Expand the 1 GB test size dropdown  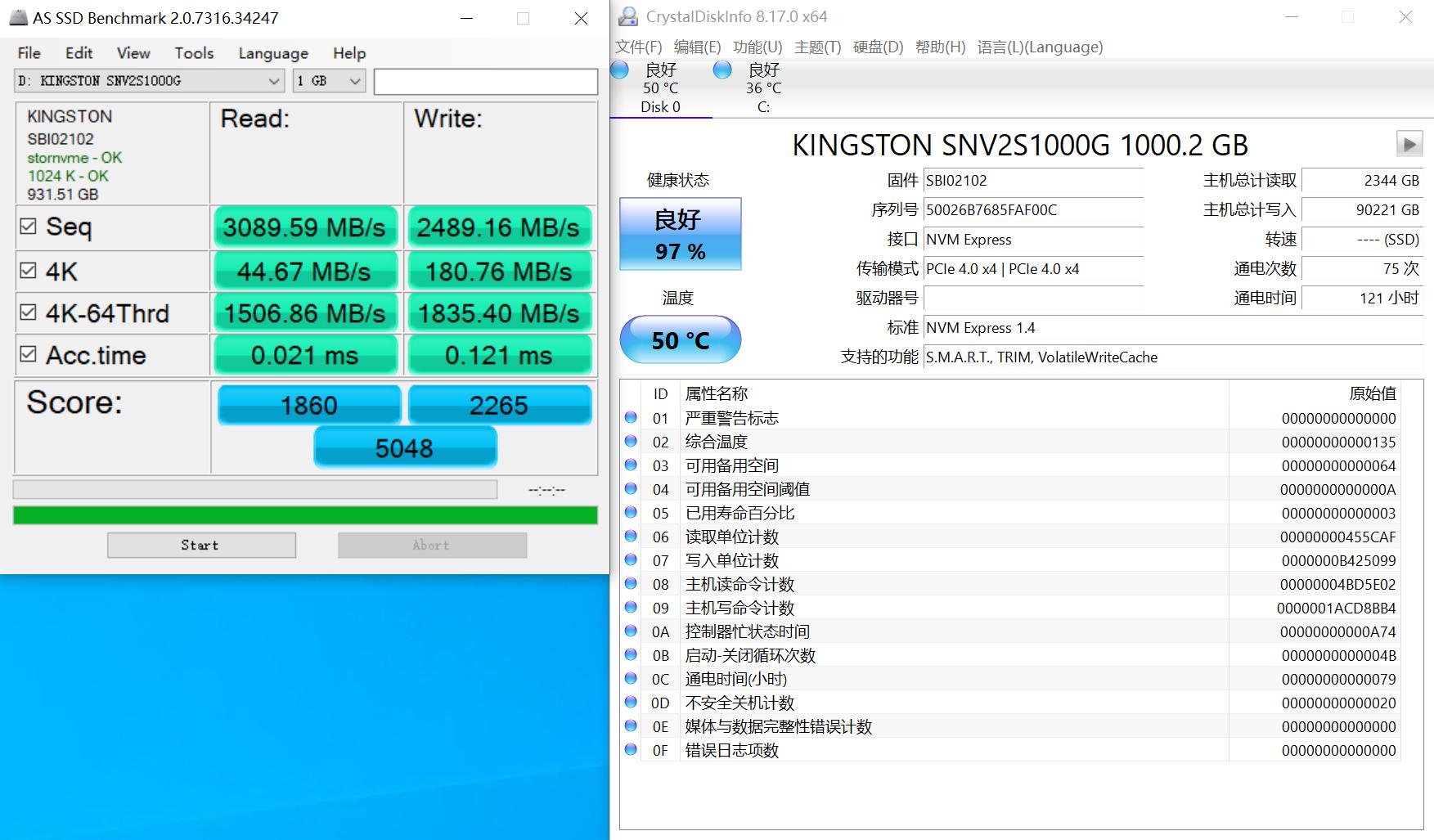click(353, 81)
